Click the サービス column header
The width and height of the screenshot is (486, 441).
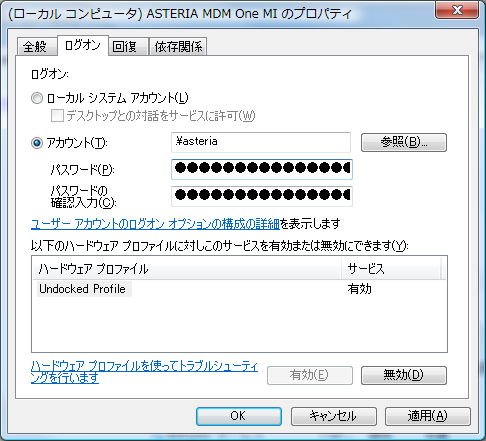[391, 268]
